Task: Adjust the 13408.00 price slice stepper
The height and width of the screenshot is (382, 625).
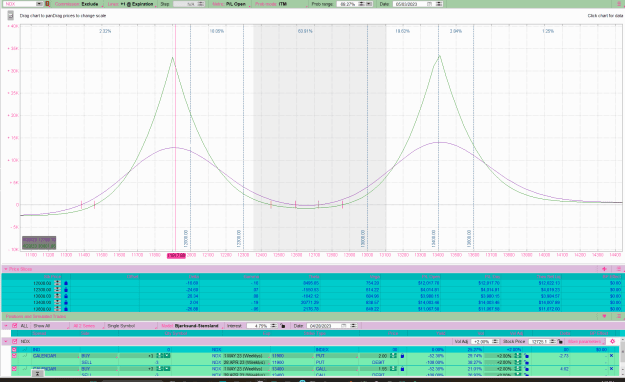Action: 57,302
